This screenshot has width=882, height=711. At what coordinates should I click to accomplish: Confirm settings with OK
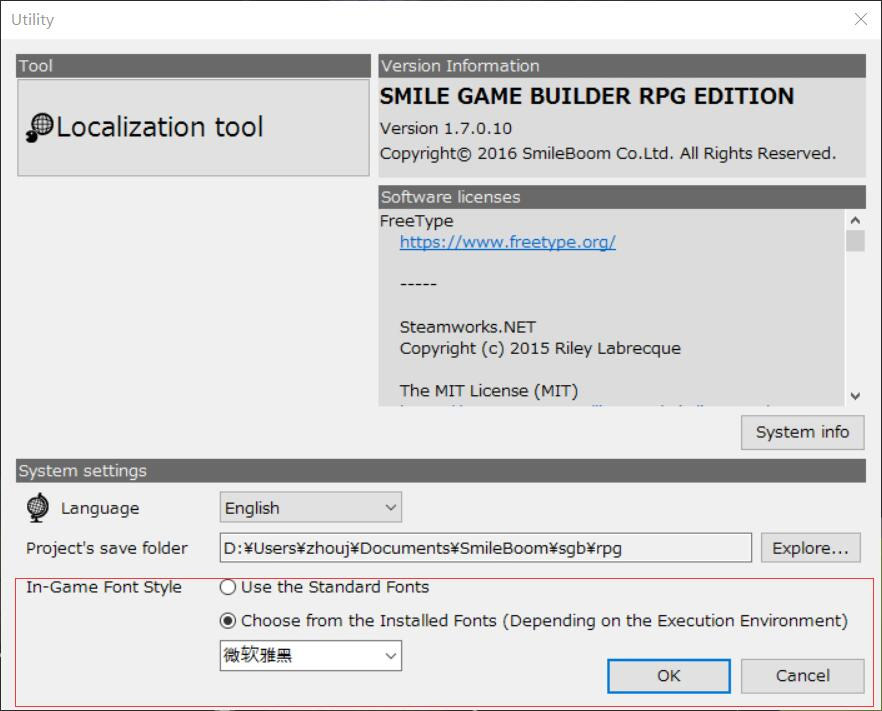(669, 676)
